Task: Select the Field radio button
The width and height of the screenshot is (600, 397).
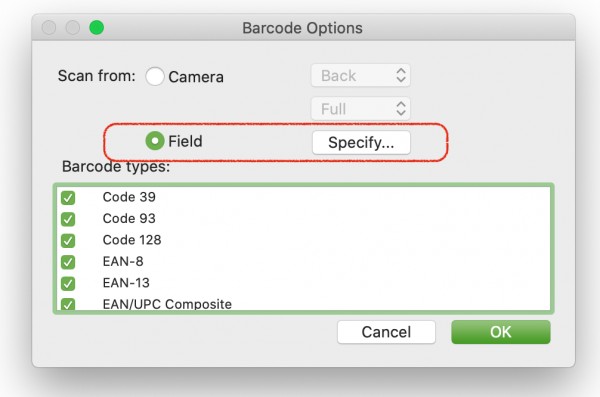Action: click(x=155, y=141)
